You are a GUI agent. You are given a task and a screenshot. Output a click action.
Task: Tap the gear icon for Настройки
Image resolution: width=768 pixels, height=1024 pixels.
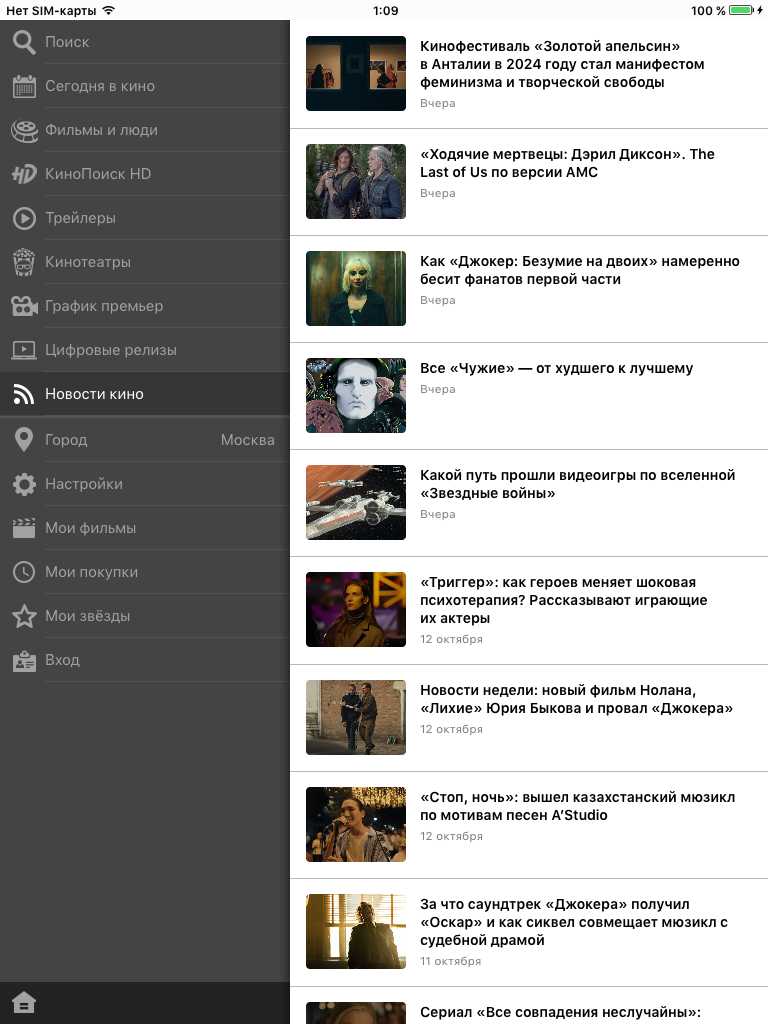point(24,484)
